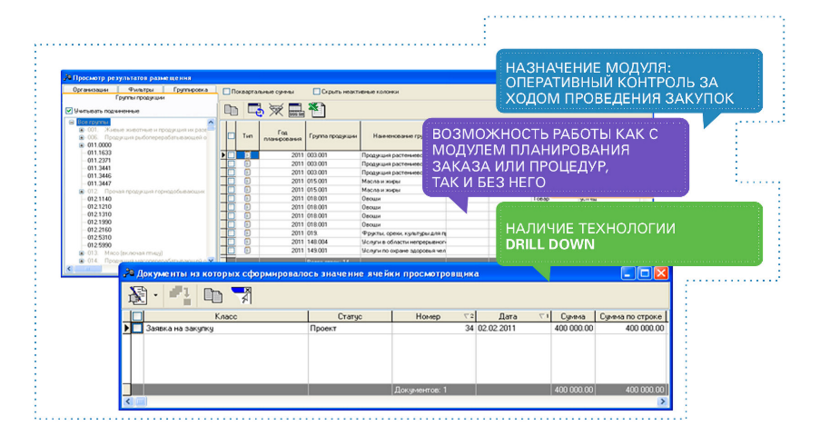Click the Excel export icon in the main toolbar
Screen dimensions: 840x426
[x=317, y=110]
